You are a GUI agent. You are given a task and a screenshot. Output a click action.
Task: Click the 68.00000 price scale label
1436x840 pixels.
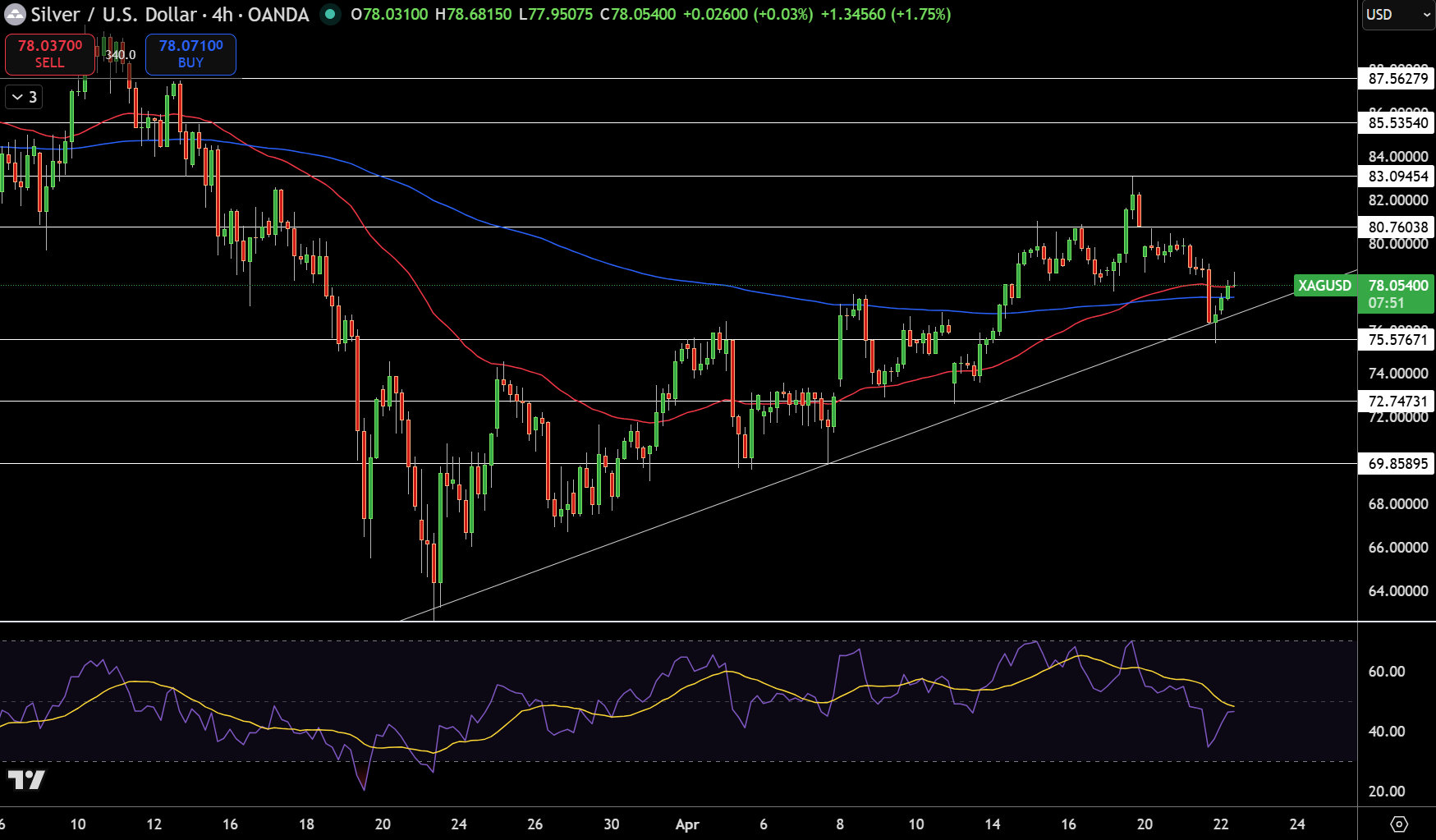click(x=1397, y=504)
